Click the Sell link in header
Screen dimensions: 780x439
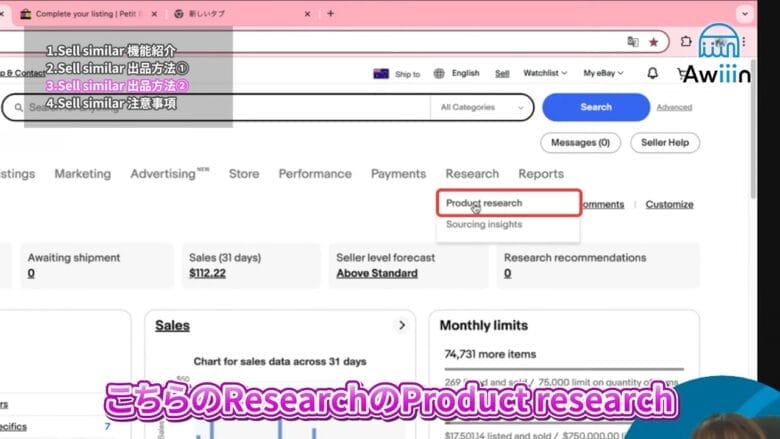coord(502,74)
